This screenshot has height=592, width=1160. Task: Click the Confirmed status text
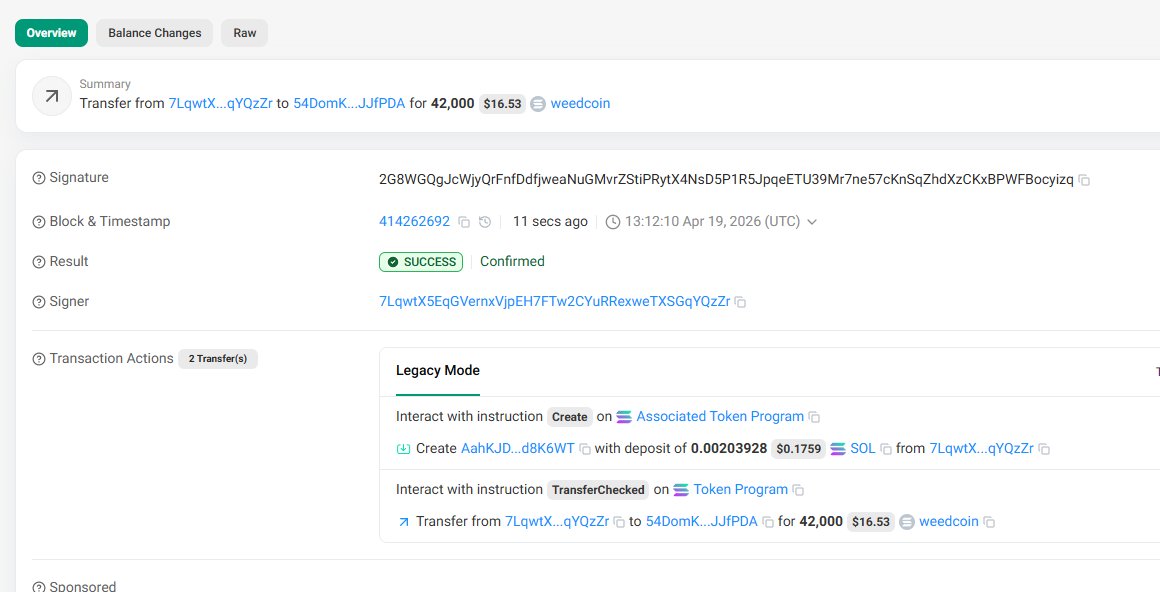point(512,261)
